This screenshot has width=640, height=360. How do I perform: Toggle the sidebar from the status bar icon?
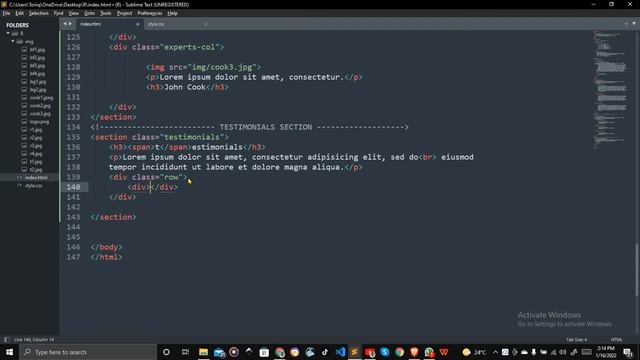point(7,340)
